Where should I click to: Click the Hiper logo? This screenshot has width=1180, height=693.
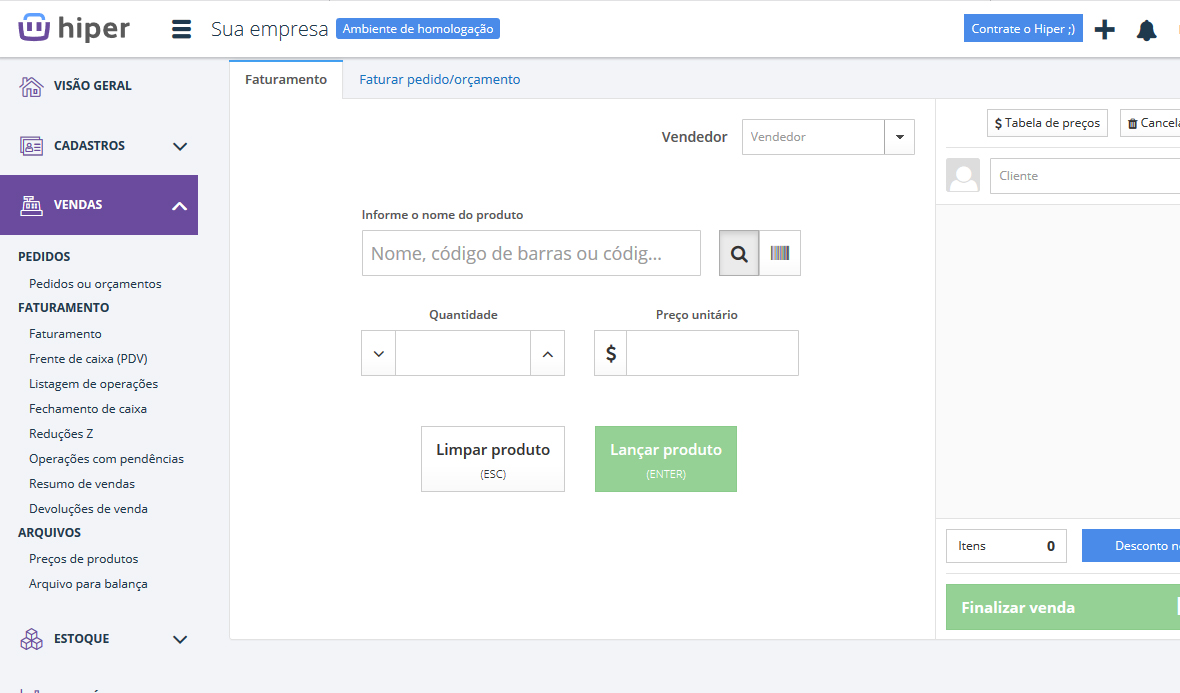(75, 28)
